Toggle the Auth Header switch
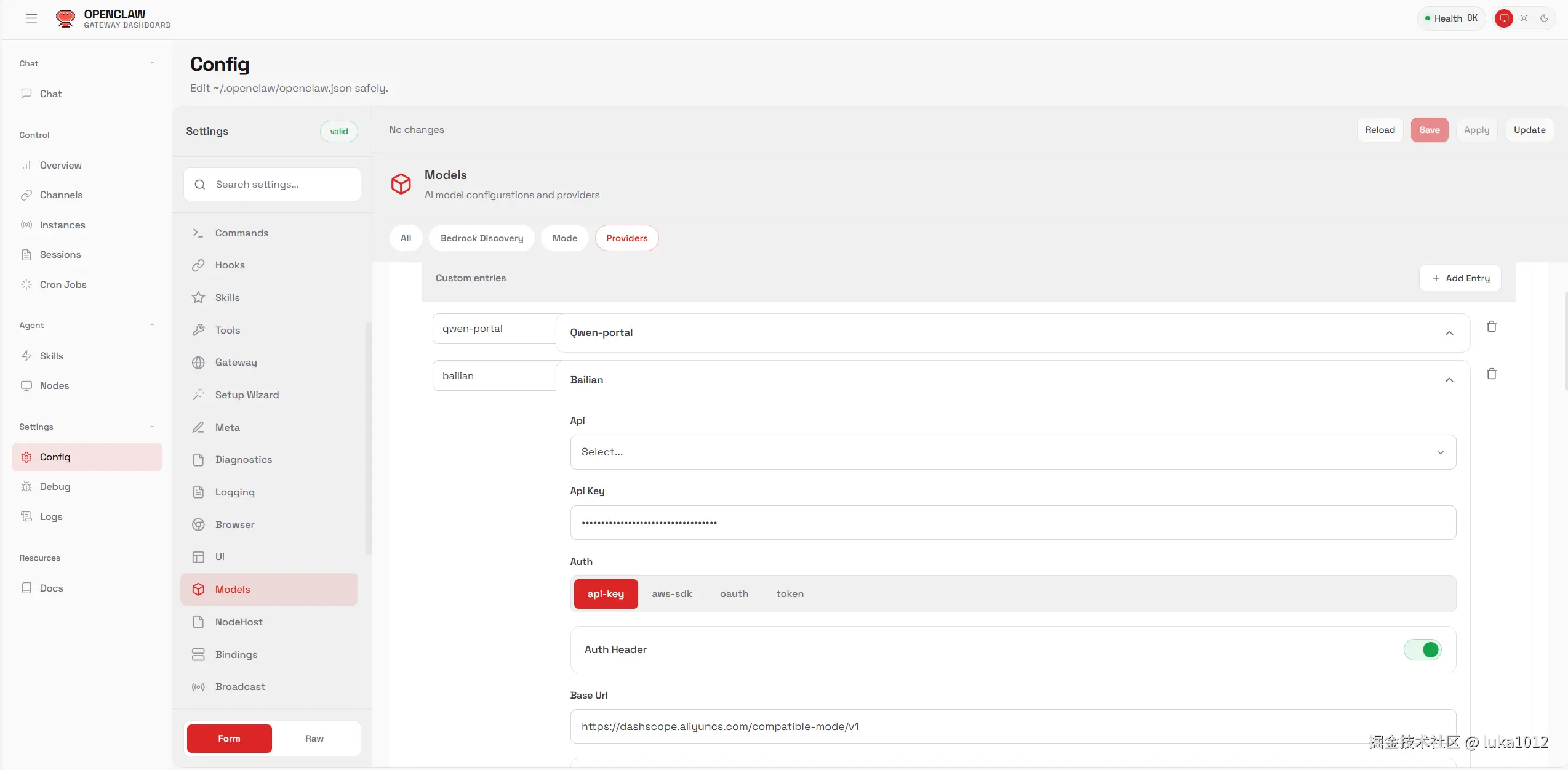 coord(1422,649)
